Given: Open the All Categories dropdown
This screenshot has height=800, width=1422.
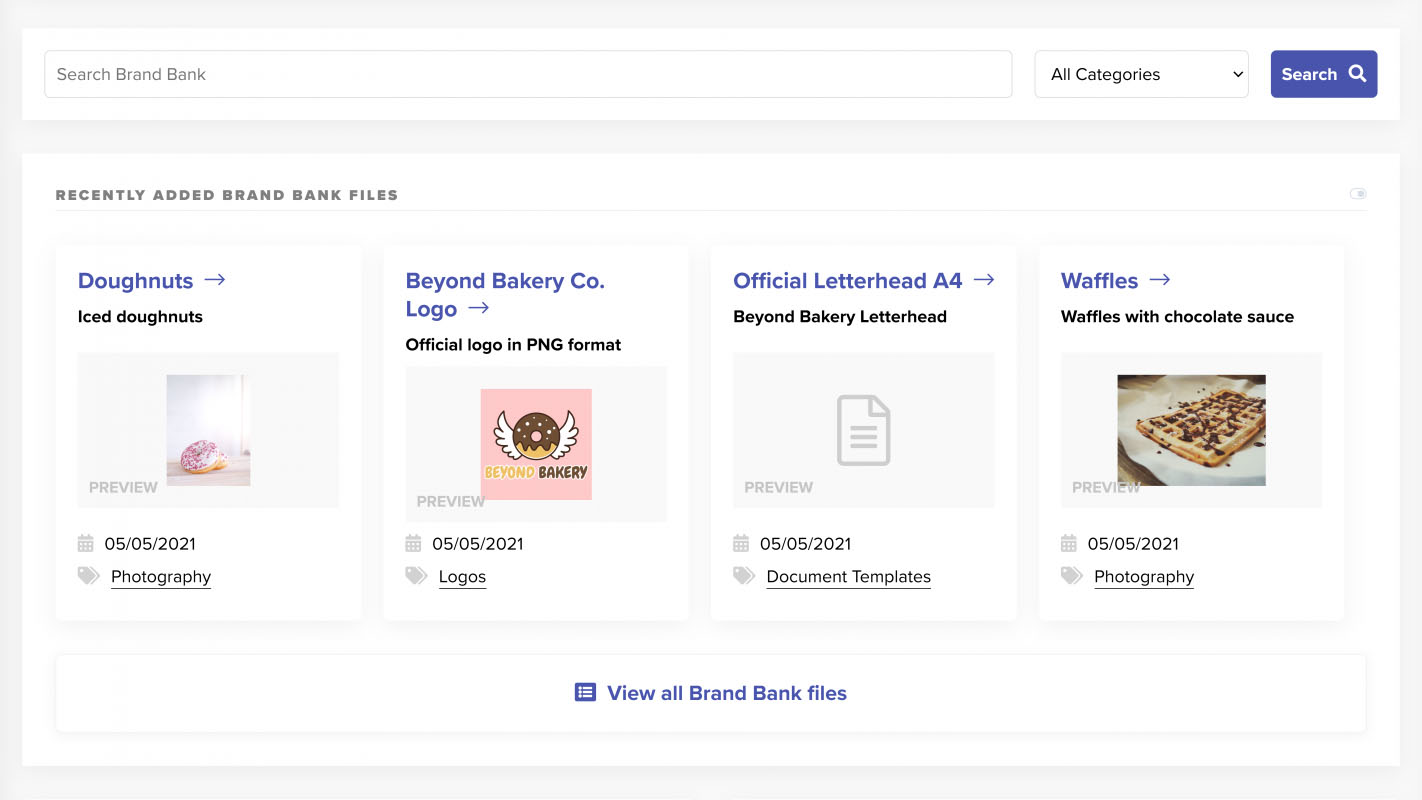Looking at the screenshot, I should (1141, 74).
